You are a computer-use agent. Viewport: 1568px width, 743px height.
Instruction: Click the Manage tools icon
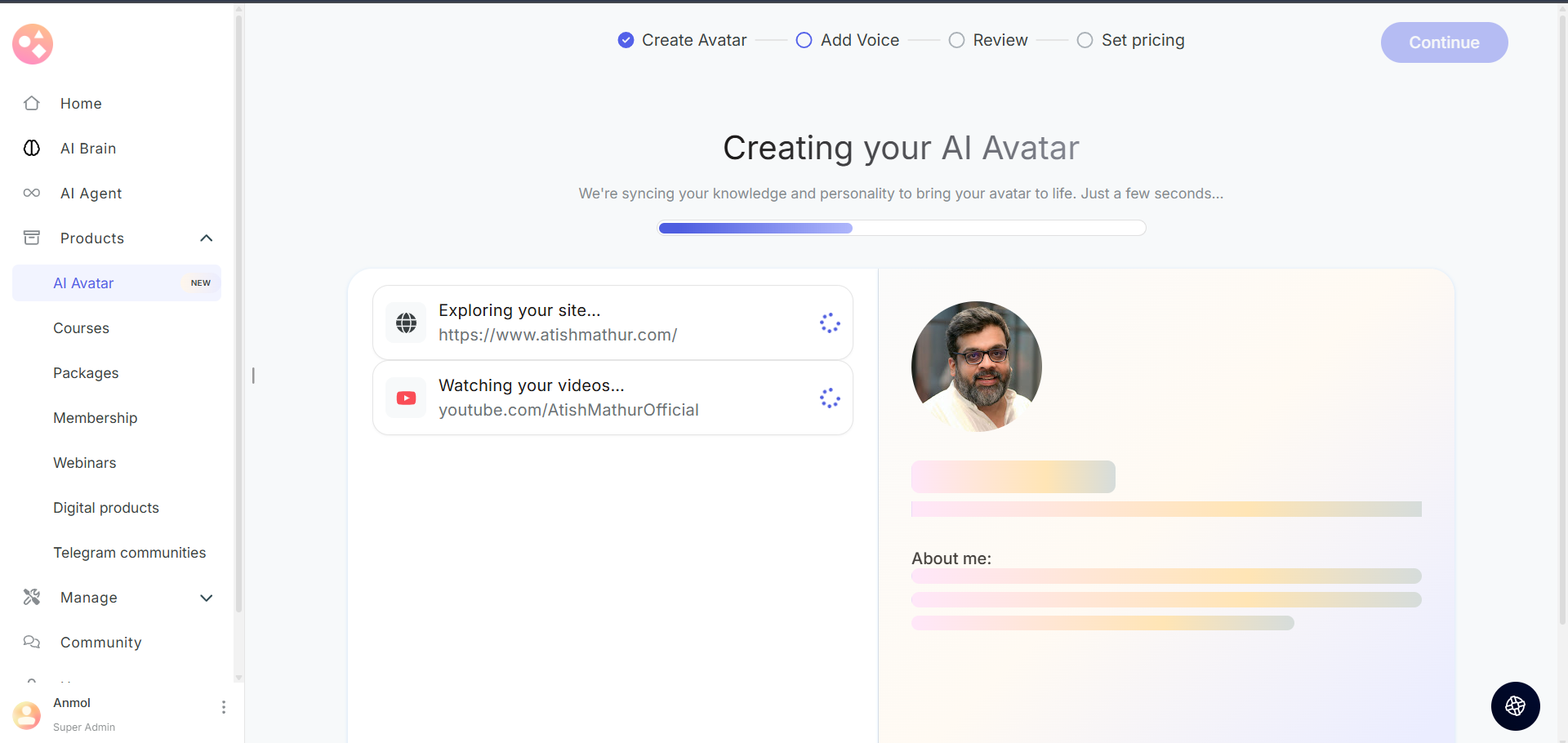pyautogui.click(x=32, y=598)
